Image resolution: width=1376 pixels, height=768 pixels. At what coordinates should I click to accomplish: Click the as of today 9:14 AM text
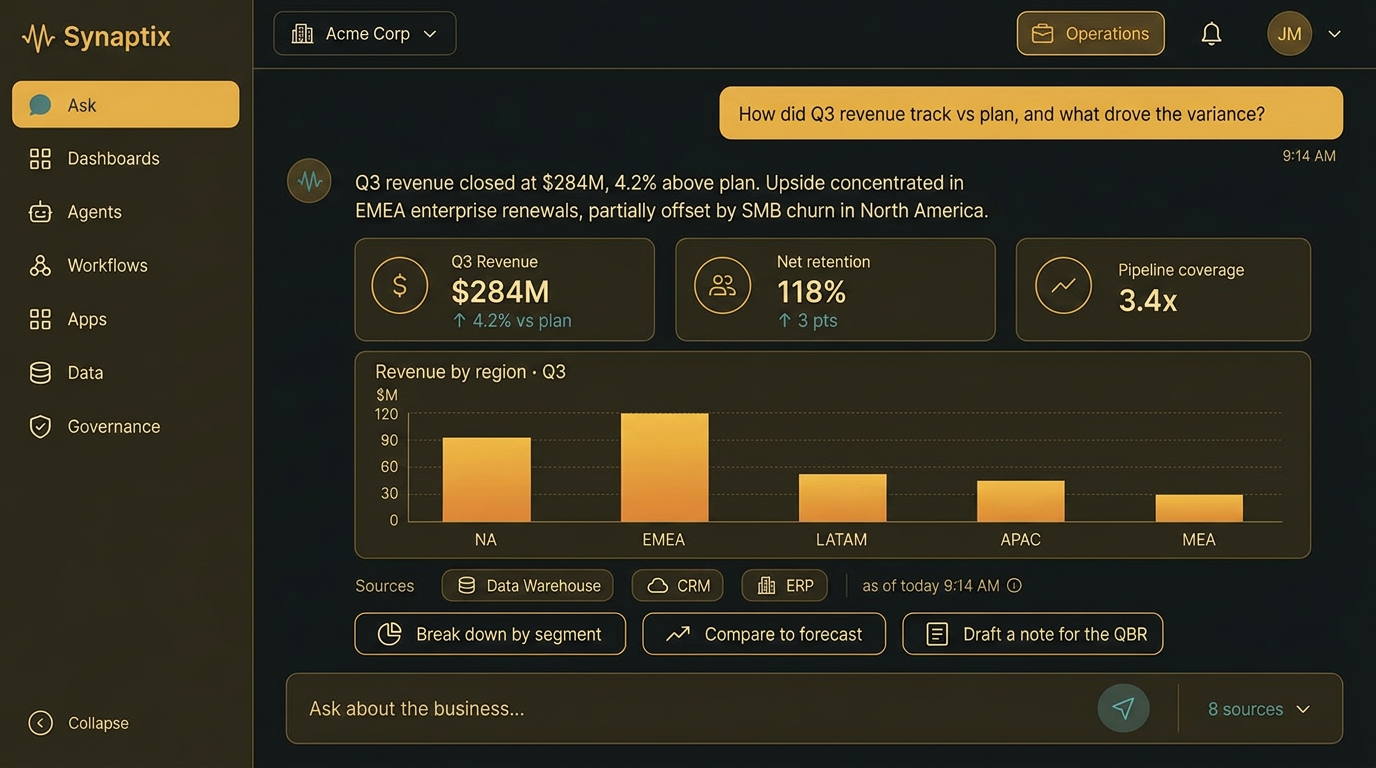(930, 585)
